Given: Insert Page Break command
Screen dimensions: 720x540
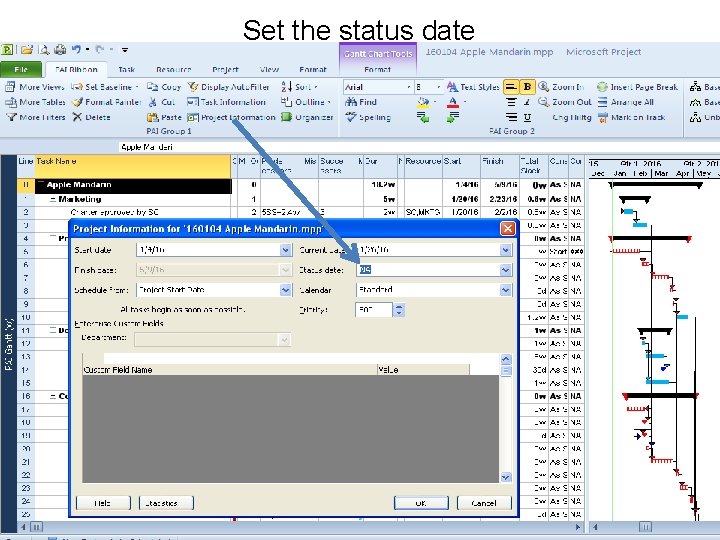Looking at the screenshot, I should [x=637, y=87].
